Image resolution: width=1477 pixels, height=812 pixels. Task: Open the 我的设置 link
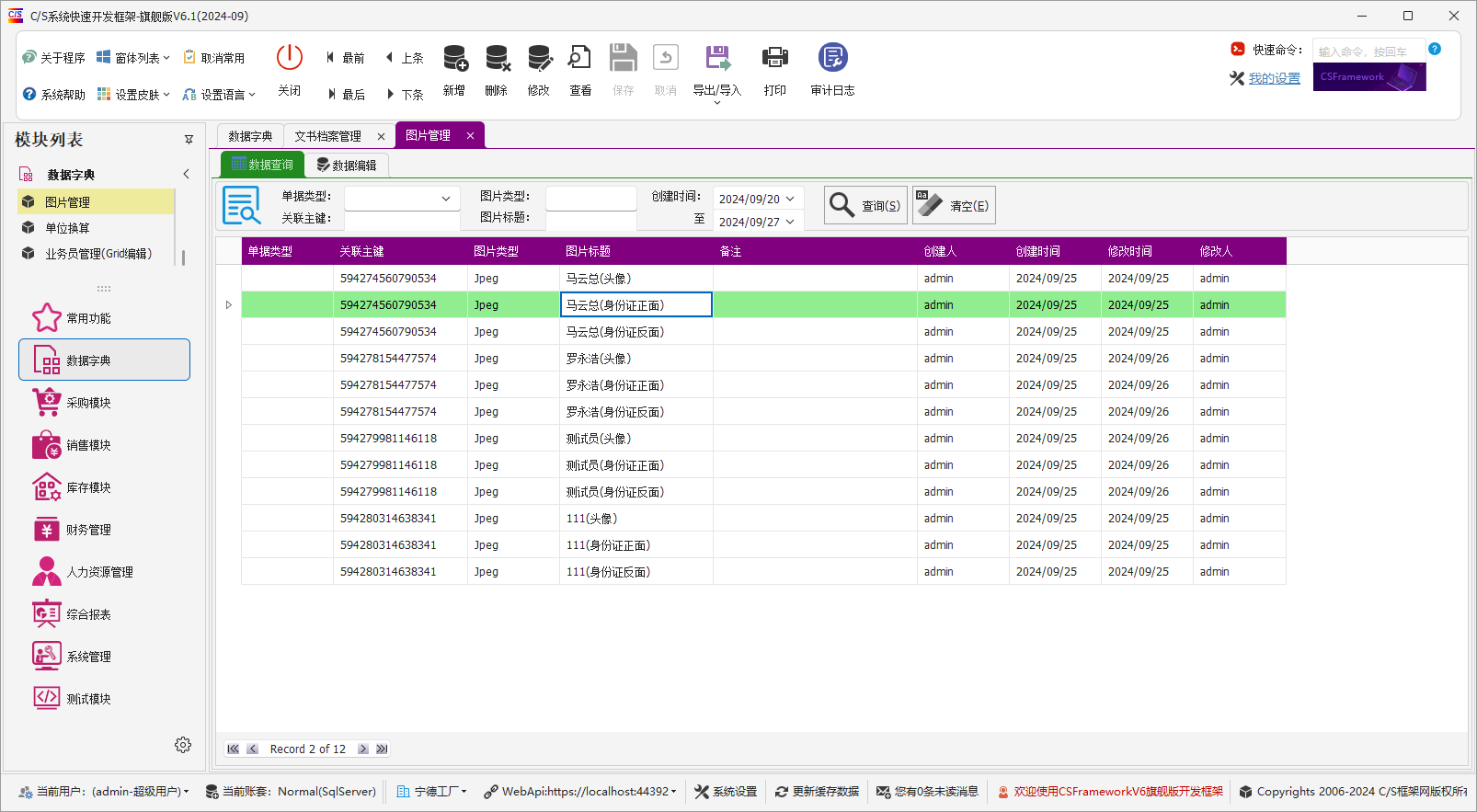click(x=1275, y=78)
